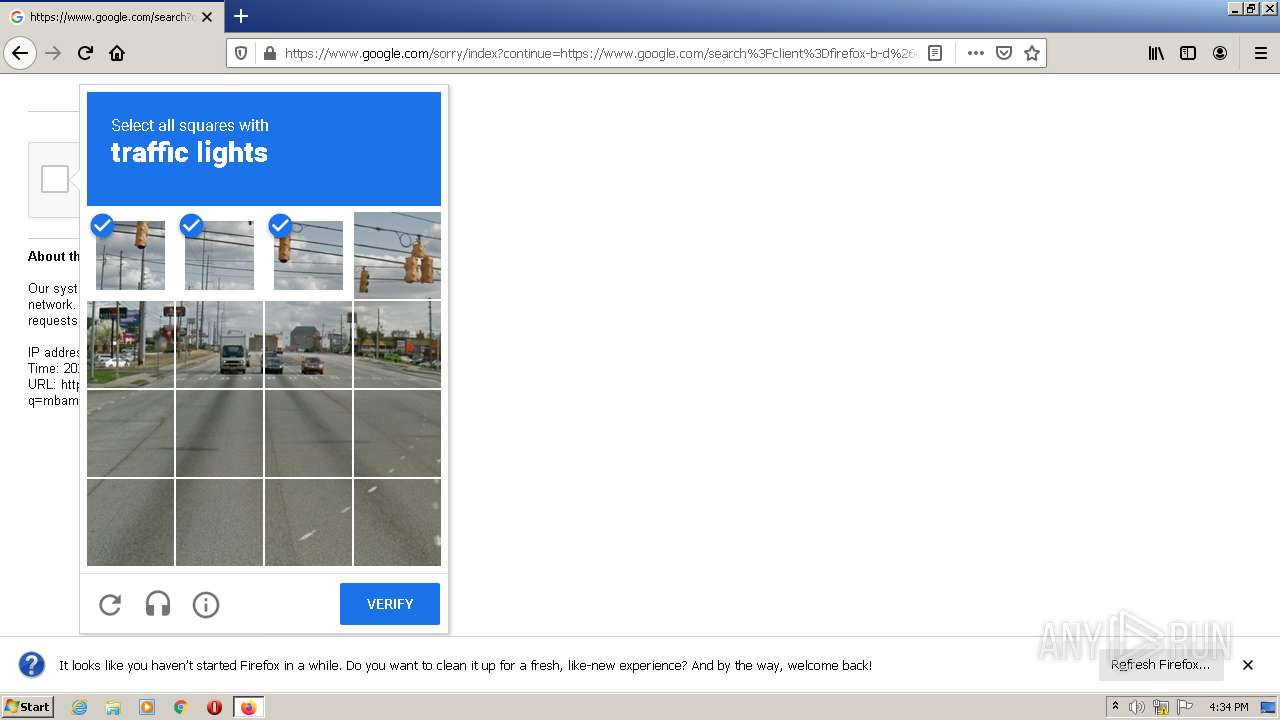This screenshot has height=720, width=1280.
Task: Tick the I'm not a robot checkbox
Action: (55, 179)
